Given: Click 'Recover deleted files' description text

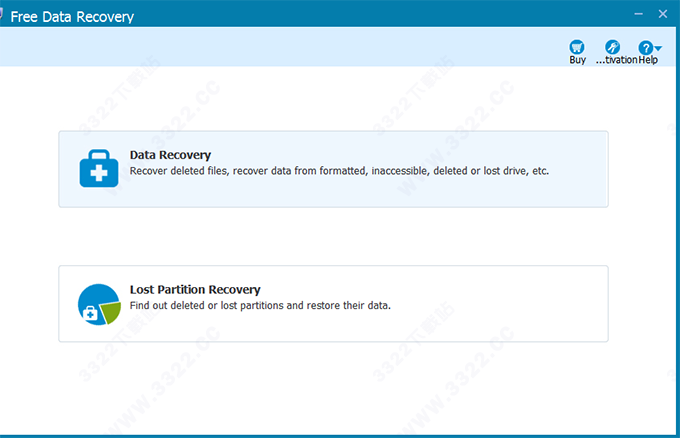Looking at the screenshot, I should (x=339, y=171).
